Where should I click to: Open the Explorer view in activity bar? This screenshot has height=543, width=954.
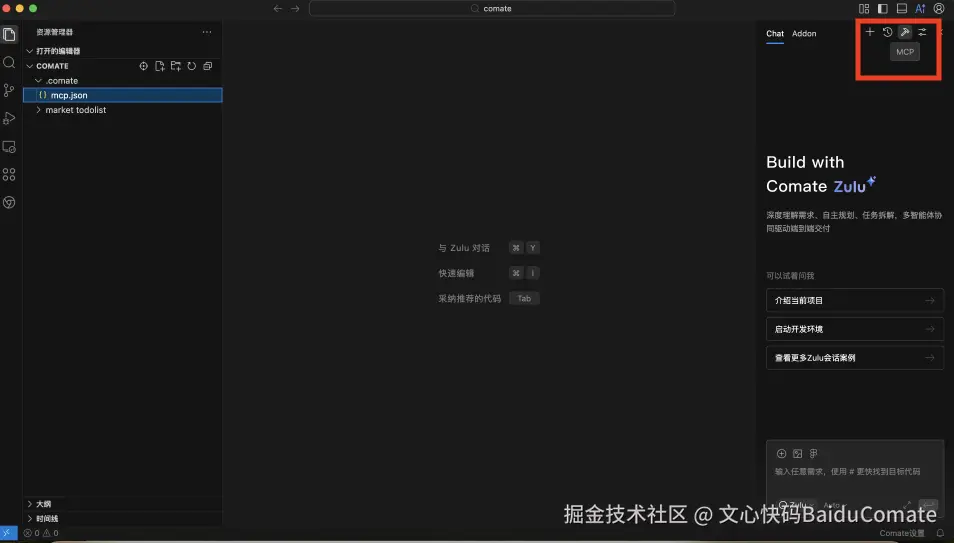[9, 35]
